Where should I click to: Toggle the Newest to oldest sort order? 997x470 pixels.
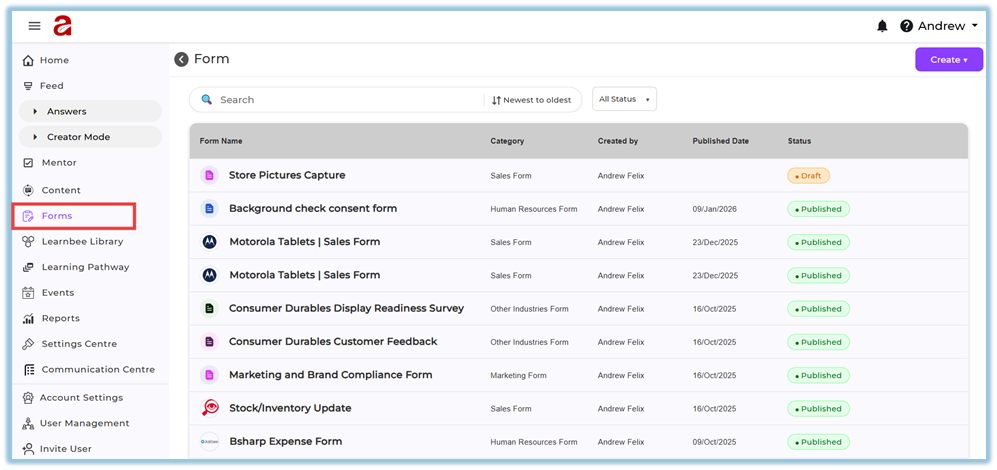531,100
